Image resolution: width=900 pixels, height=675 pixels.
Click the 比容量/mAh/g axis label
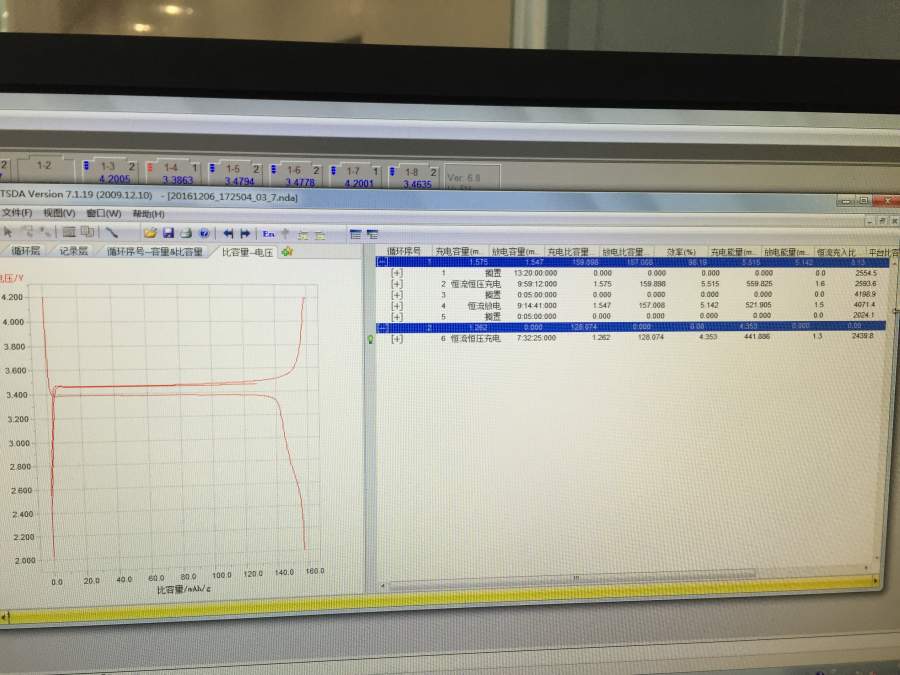[184, 589]
